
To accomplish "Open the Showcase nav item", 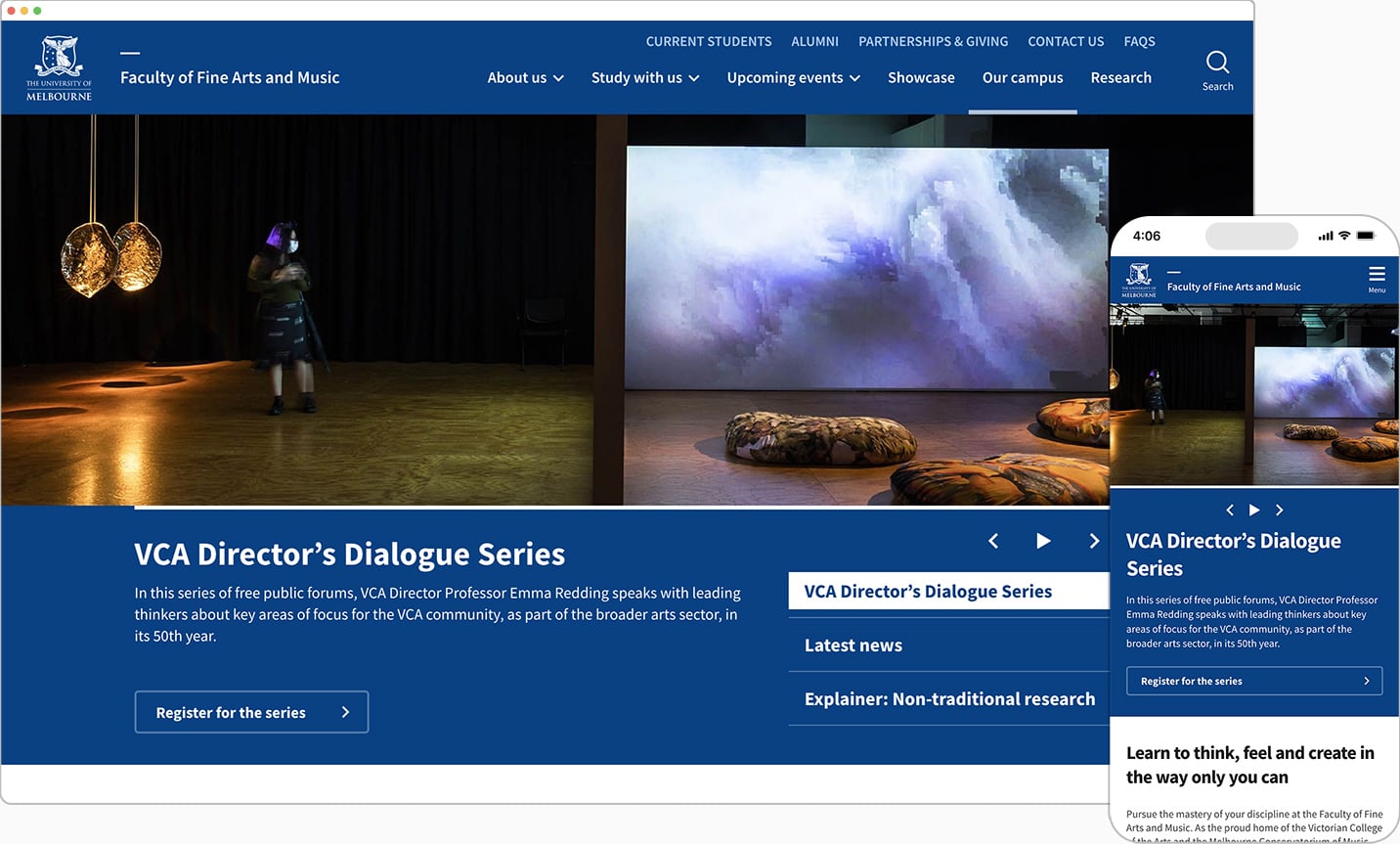I will click(921, 78).
